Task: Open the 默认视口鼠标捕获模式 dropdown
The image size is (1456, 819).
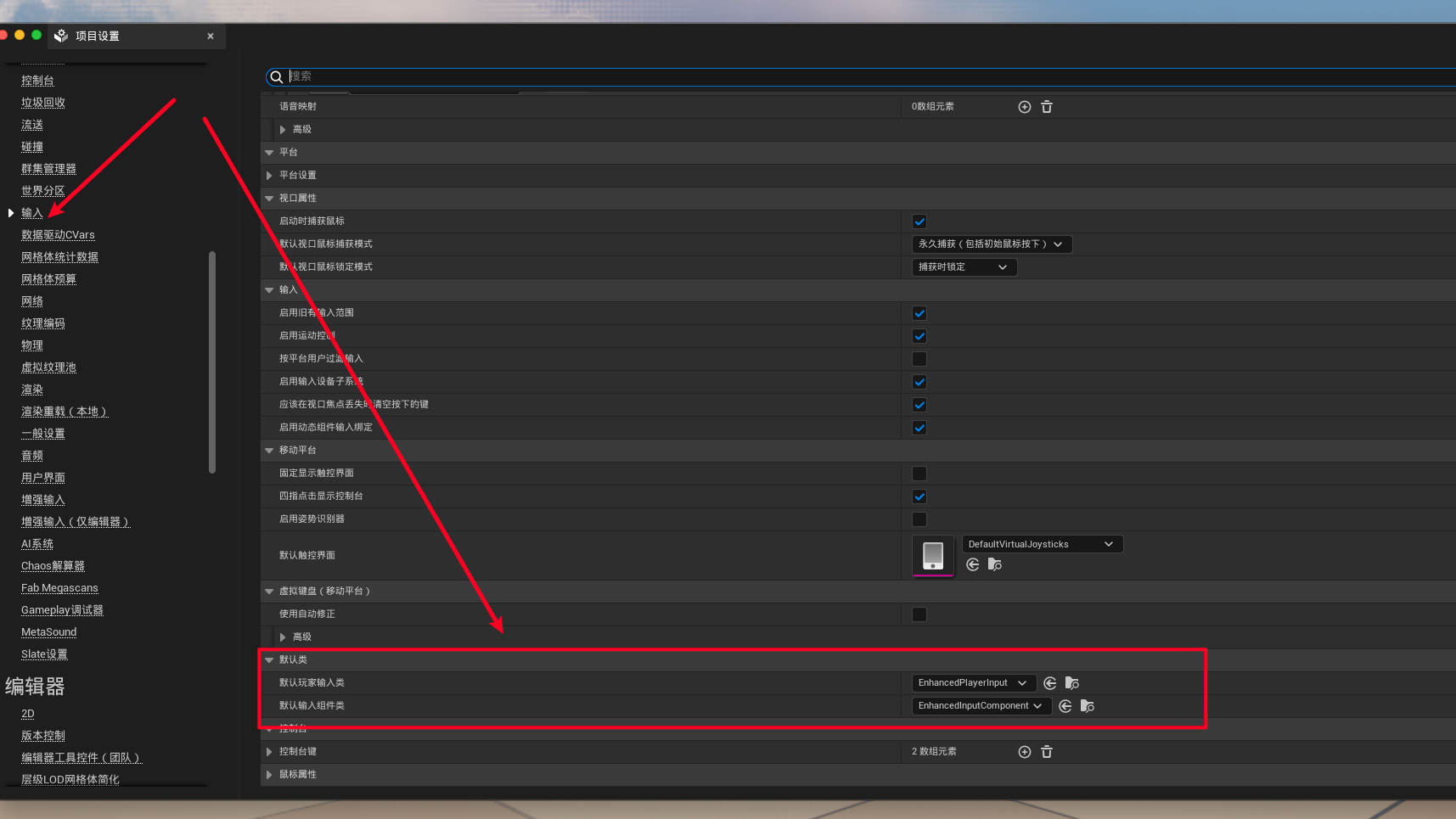Action: [991, 244]
